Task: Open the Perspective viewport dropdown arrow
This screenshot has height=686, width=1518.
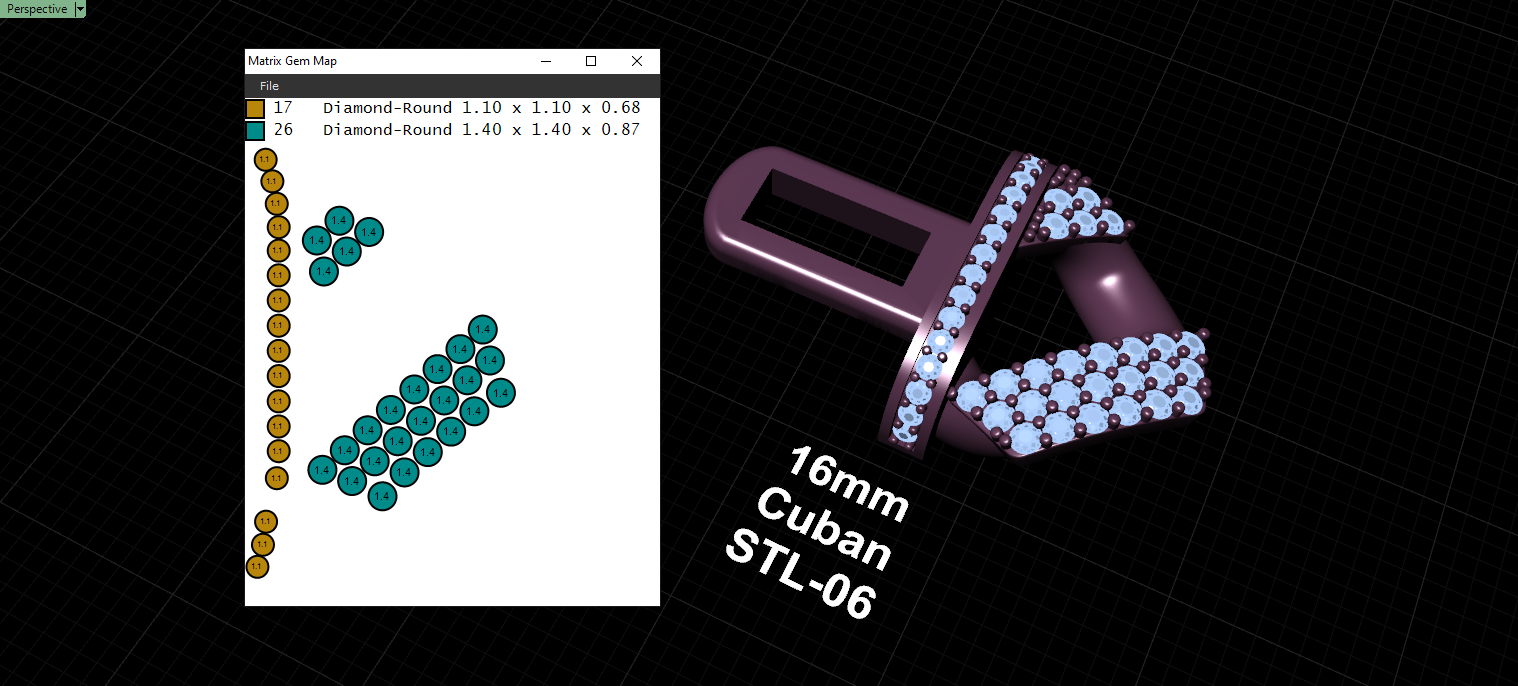Action: click(x=80, y=9)
